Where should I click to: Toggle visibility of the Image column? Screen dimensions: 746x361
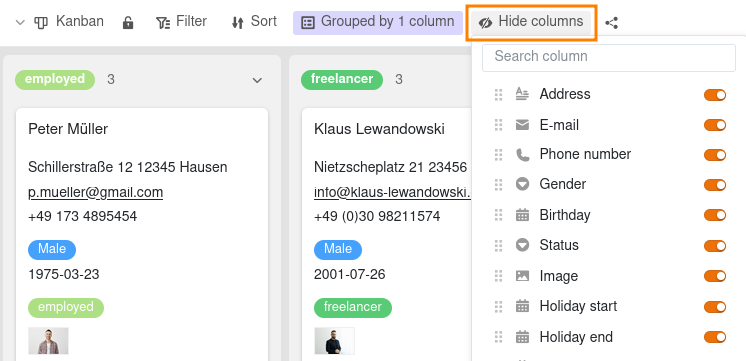click(x=715, y=276)
